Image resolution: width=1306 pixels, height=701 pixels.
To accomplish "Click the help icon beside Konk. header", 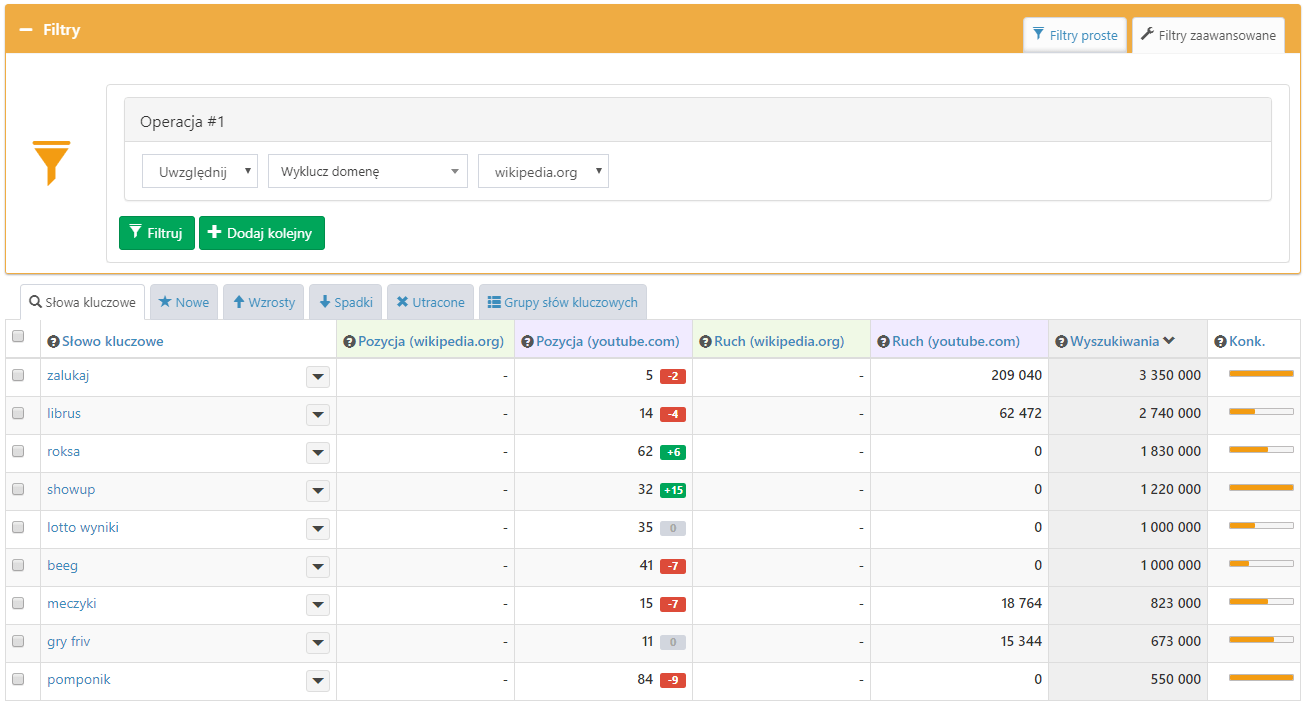I will (1220, 342).
